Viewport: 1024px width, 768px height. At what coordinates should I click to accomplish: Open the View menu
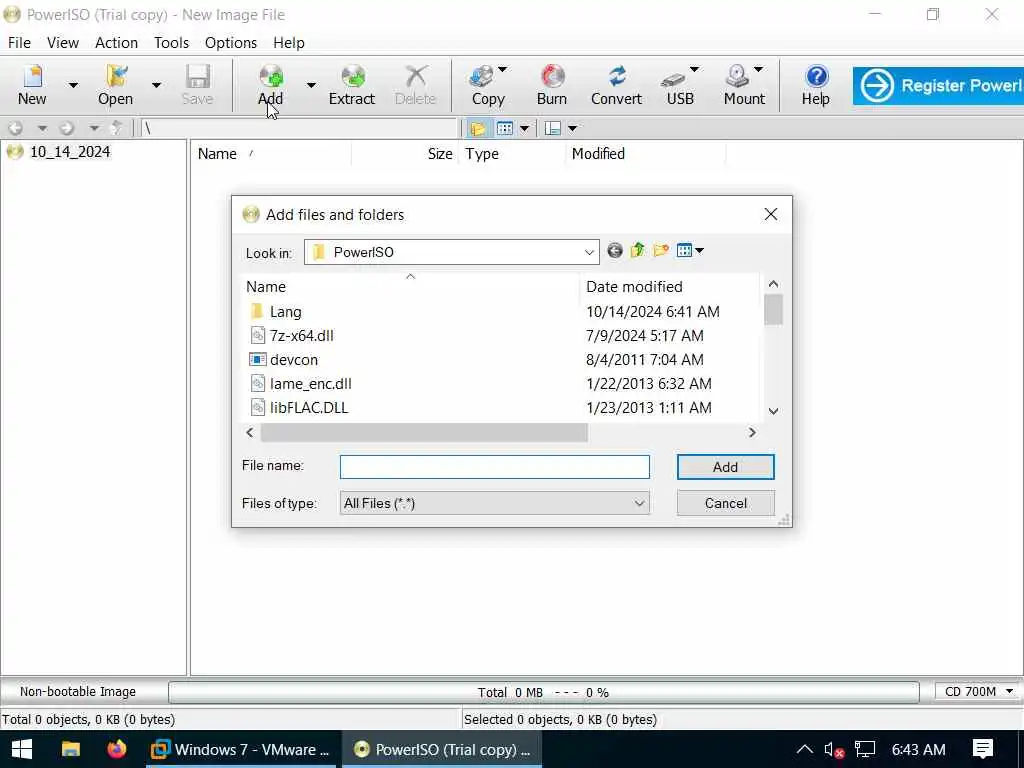[x=63, y=42]
